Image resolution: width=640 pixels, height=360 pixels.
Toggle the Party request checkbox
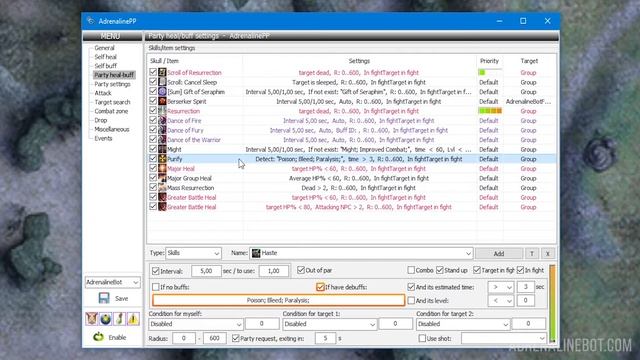(x=236, y=338)
